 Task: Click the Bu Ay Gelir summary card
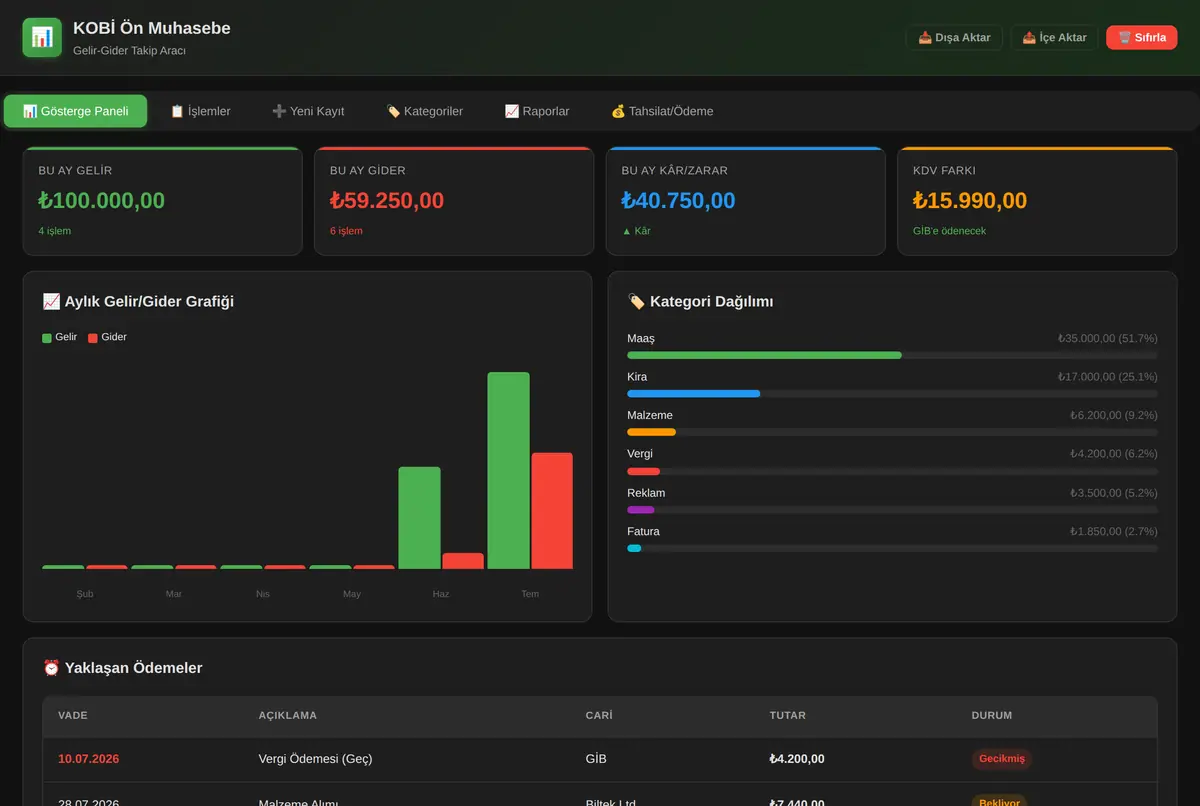[162, 201]
